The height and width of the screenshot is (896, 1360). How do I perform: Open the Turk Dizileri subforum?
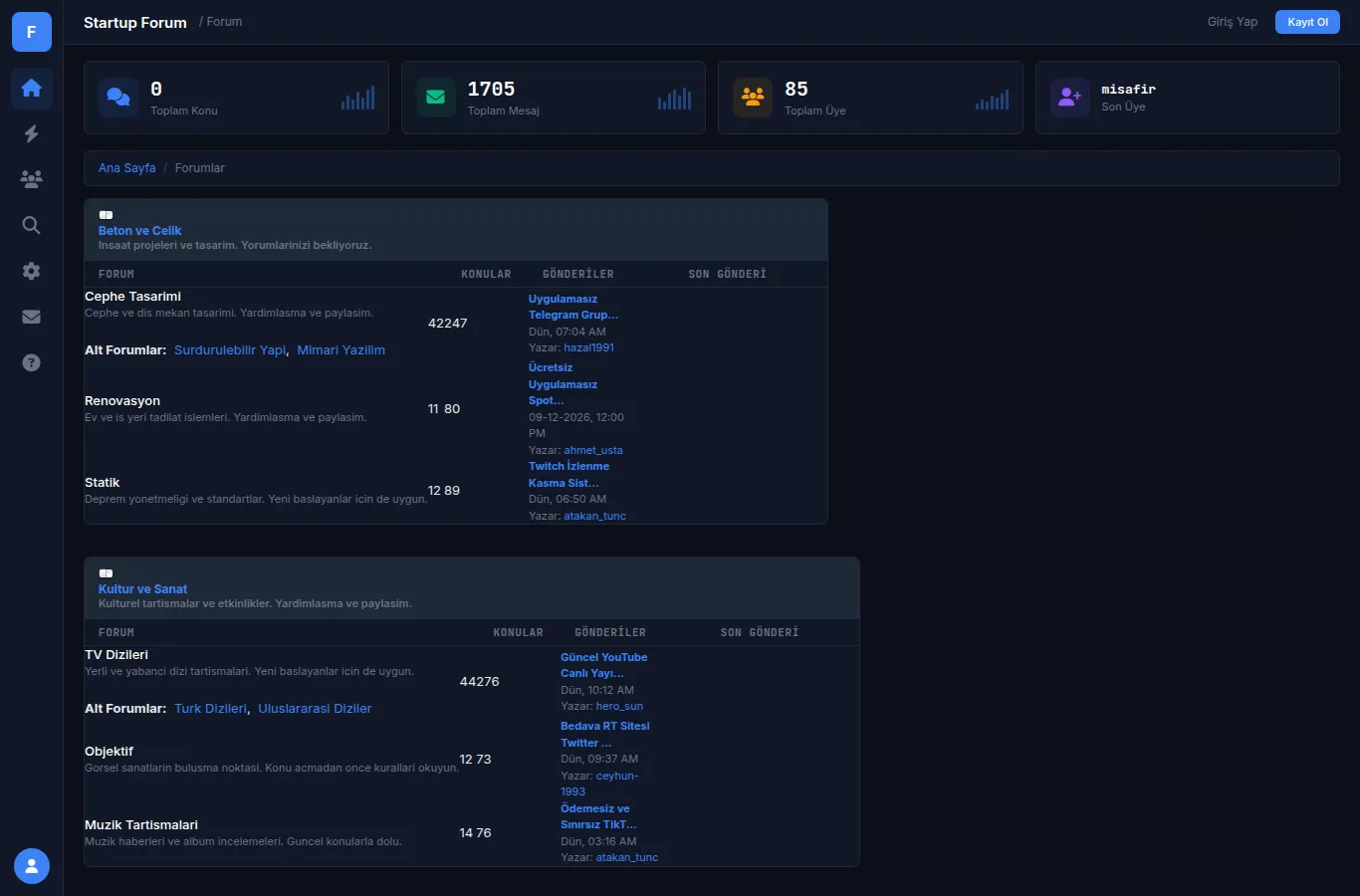210,709
